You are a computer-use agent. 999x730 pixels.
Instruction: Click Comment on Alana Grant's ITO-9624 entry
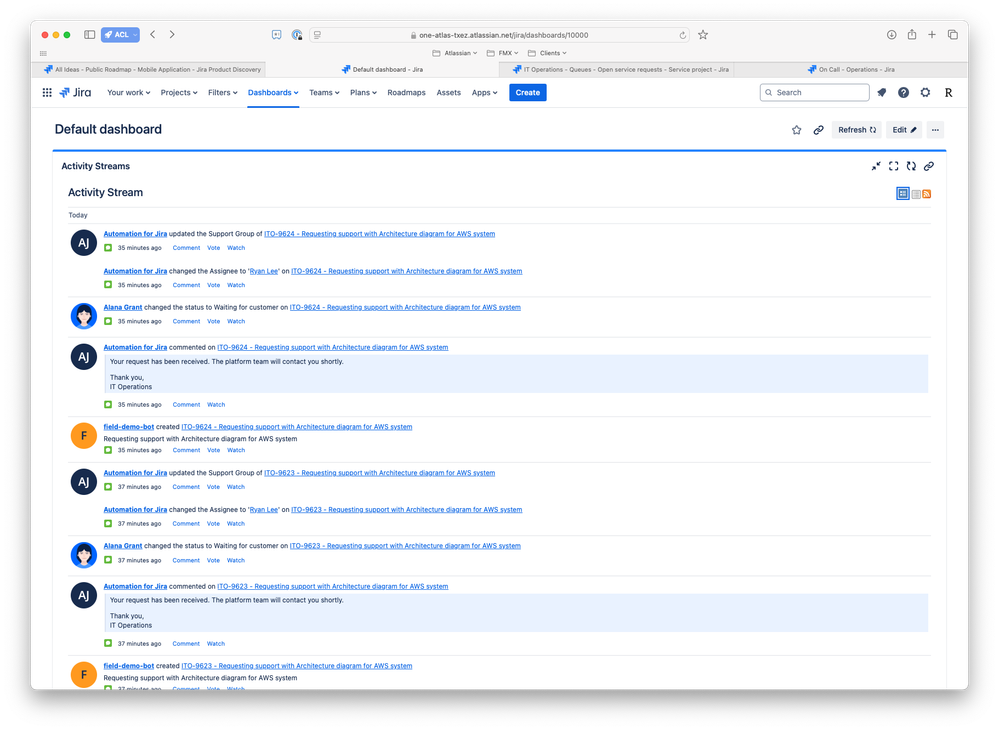[186, 322]
